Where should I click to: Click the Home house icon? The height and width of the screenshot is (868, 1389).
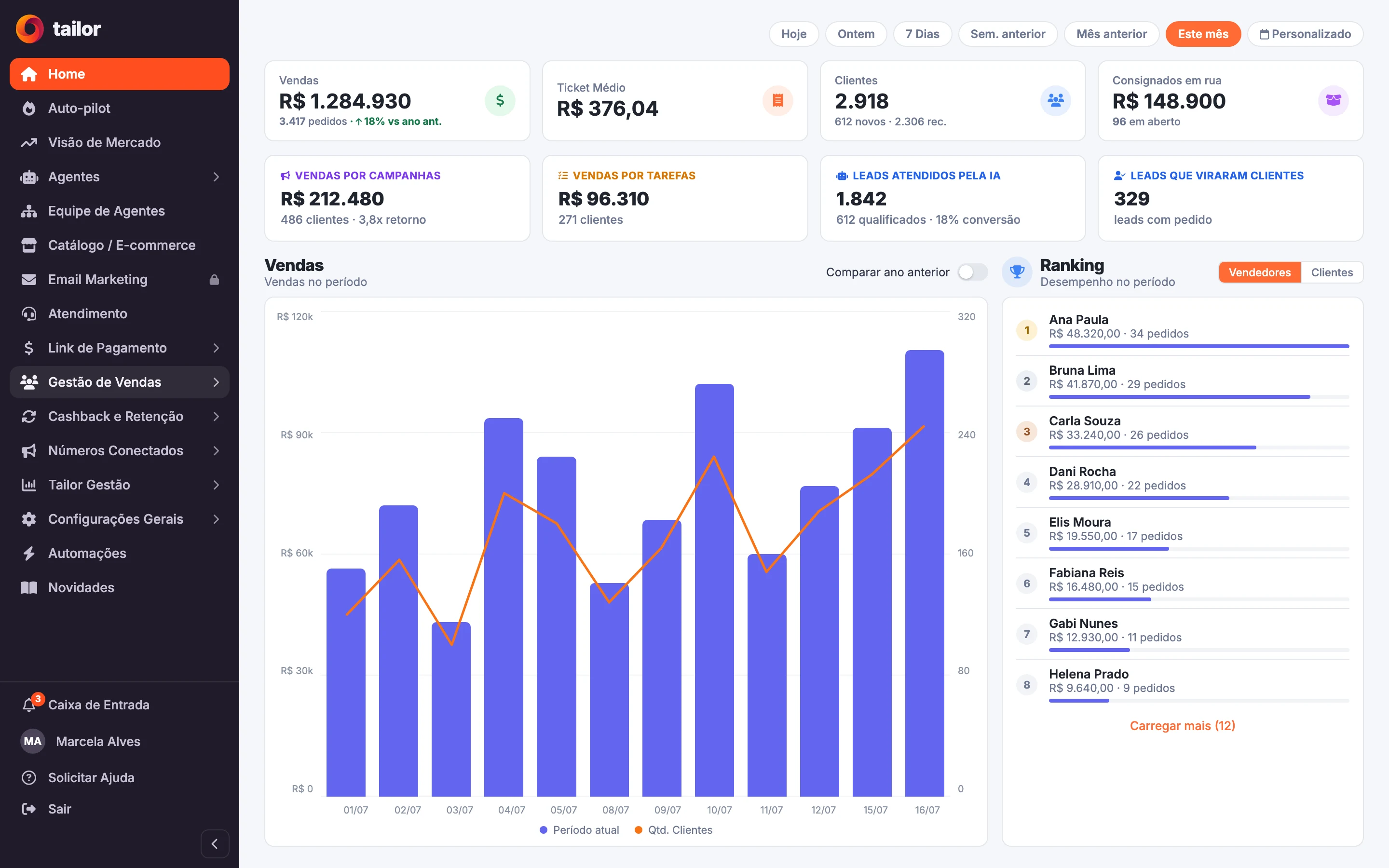click(29, 74)
